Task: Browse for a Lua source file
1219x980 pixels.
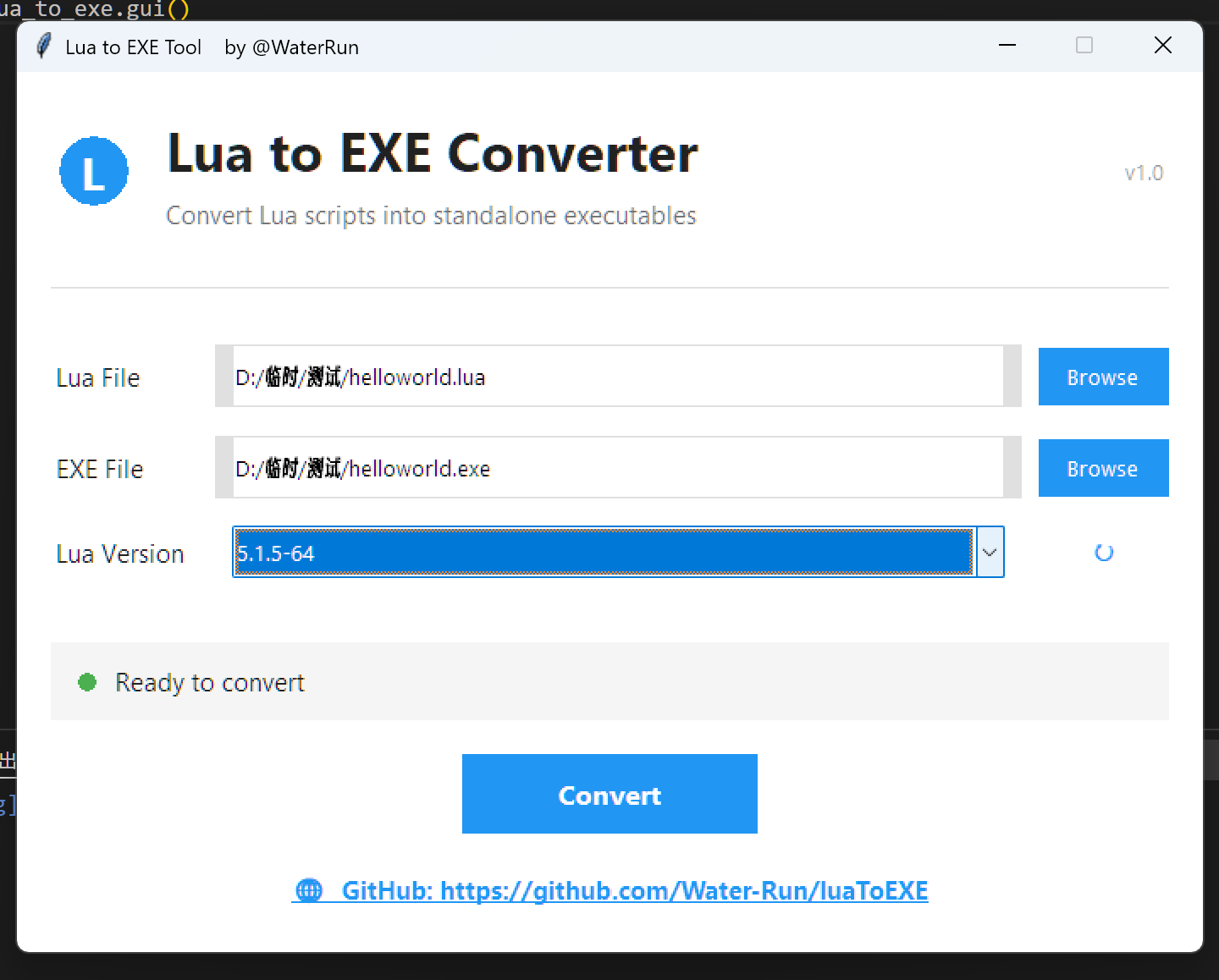Action: pos(1103,377)
